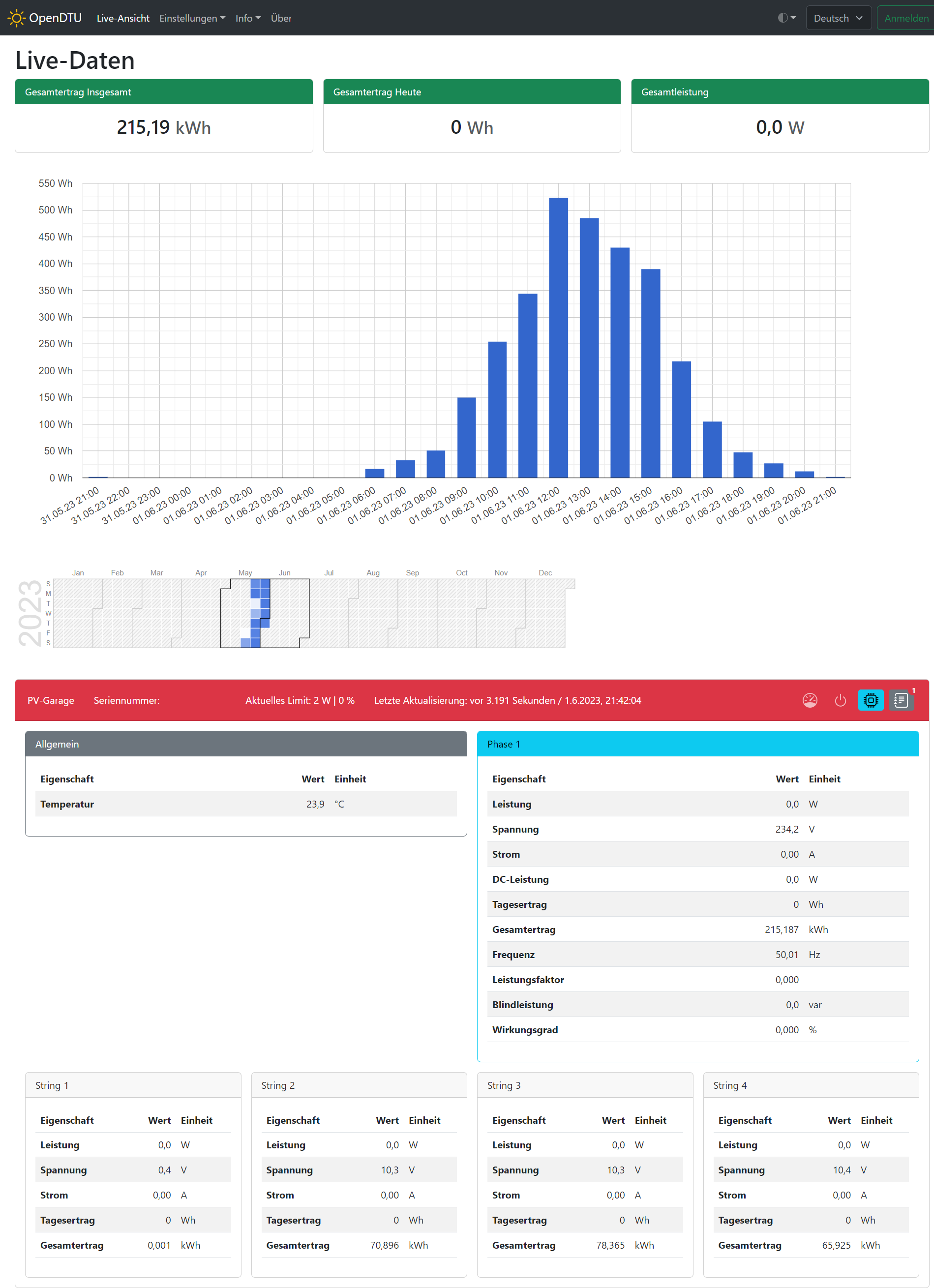Click the Allgemein panel header
934x1288 pixels.
coord(245,744)
